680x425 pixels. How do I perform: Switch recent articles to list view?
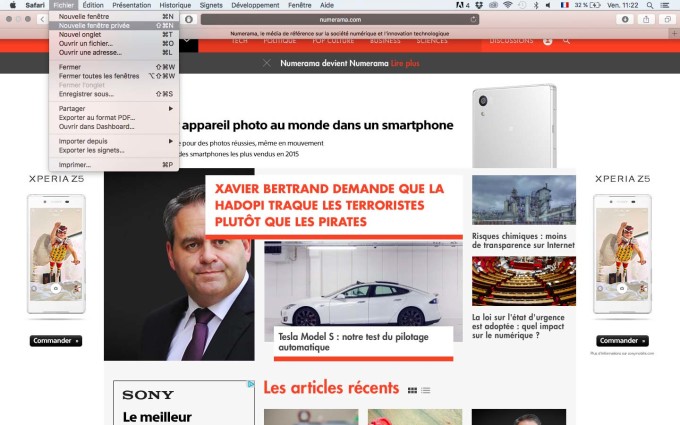(x=426, y=390)
